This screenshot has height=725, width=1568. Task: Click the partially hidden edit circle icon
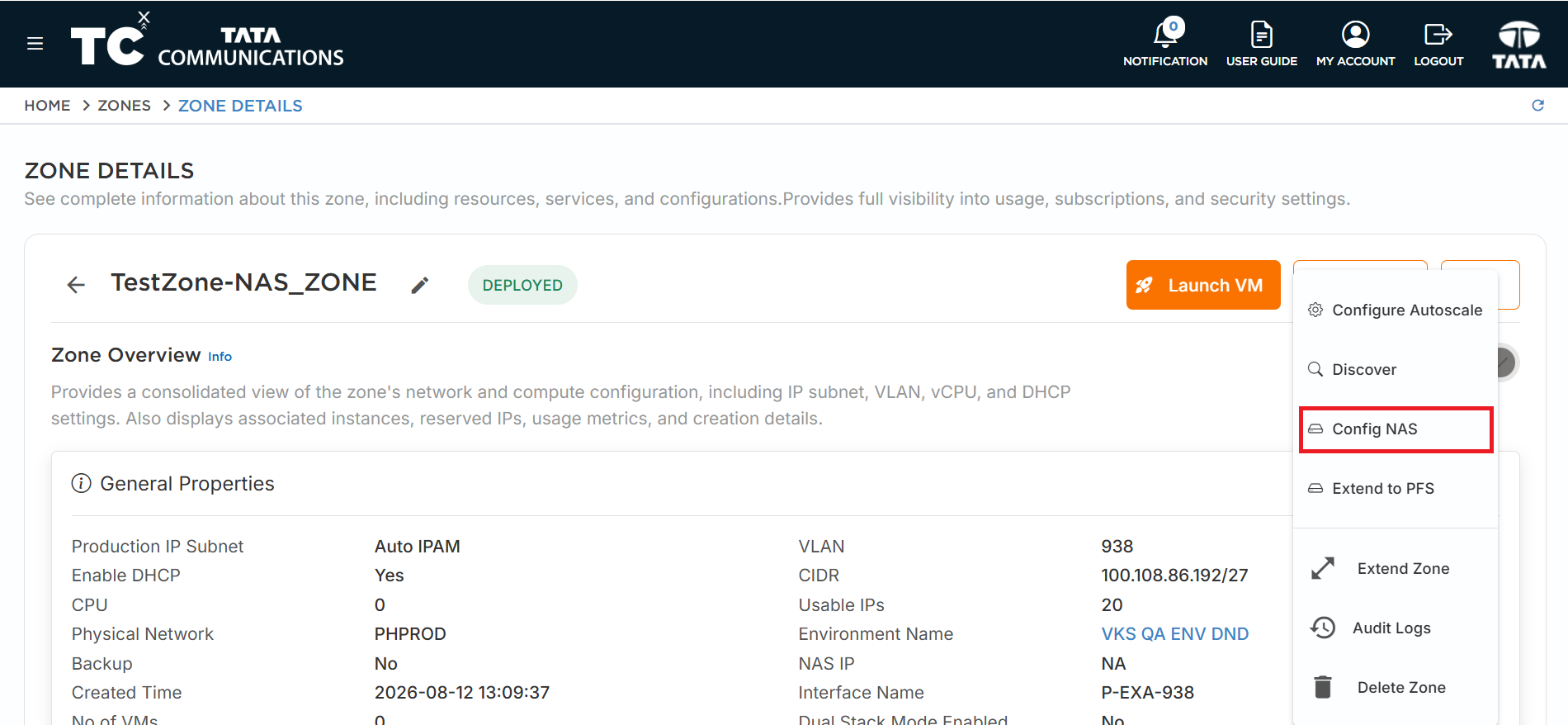coord(1507,362)
